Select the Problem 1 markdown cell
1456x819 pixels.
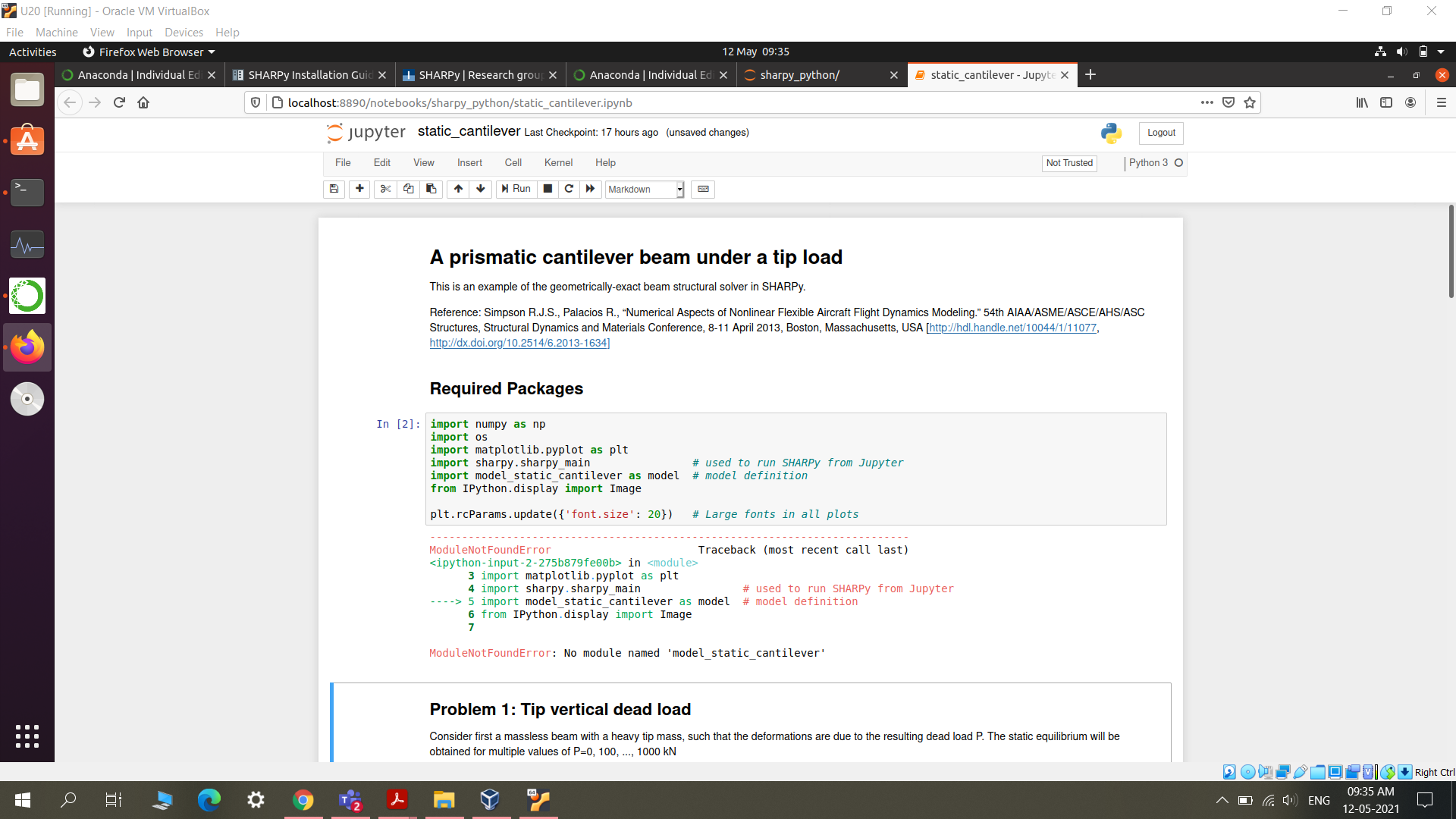pyautogui.click(x=751, y=722)
